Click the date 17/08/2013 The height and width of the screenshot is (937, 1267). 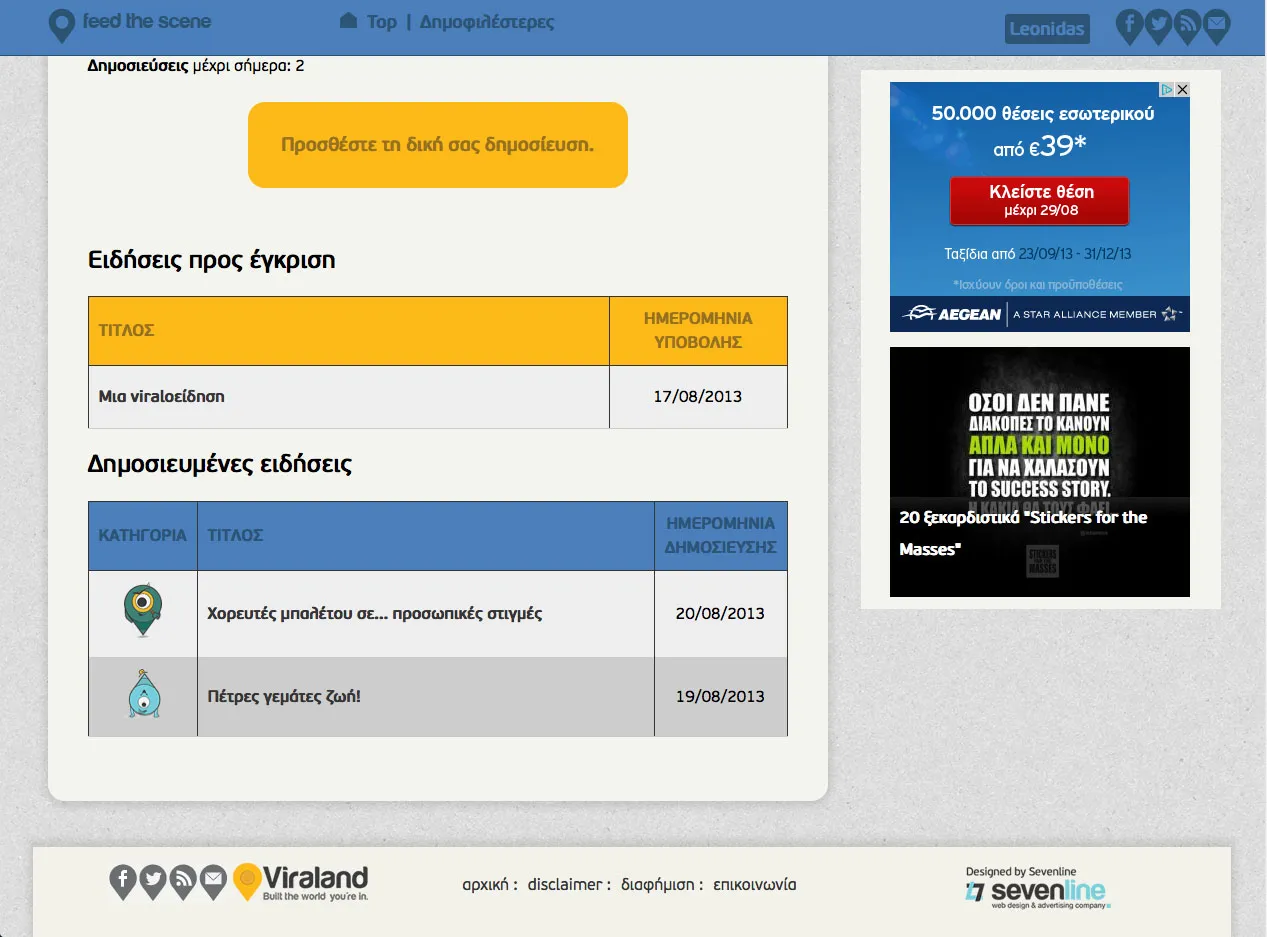coord(698,396)
